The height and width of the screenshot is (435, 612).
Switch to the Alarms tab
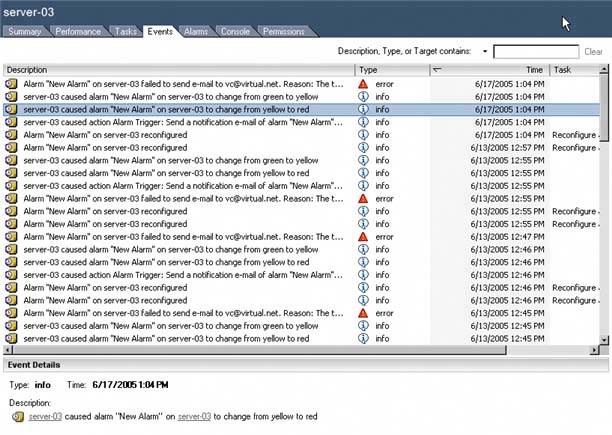point(196,32)
